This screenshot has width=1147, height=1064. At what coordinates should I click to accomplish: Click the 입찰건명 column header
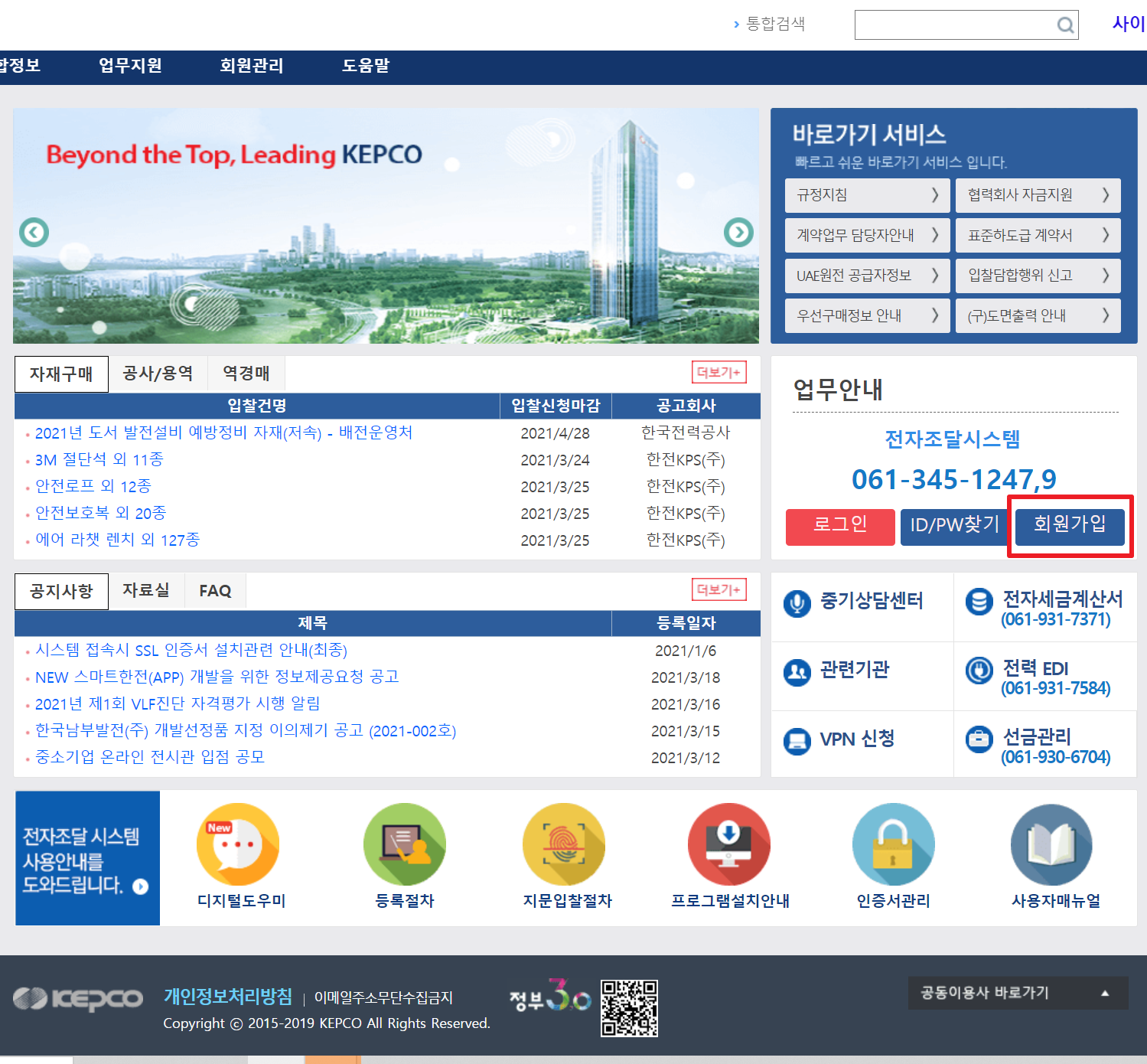point(257,406)
